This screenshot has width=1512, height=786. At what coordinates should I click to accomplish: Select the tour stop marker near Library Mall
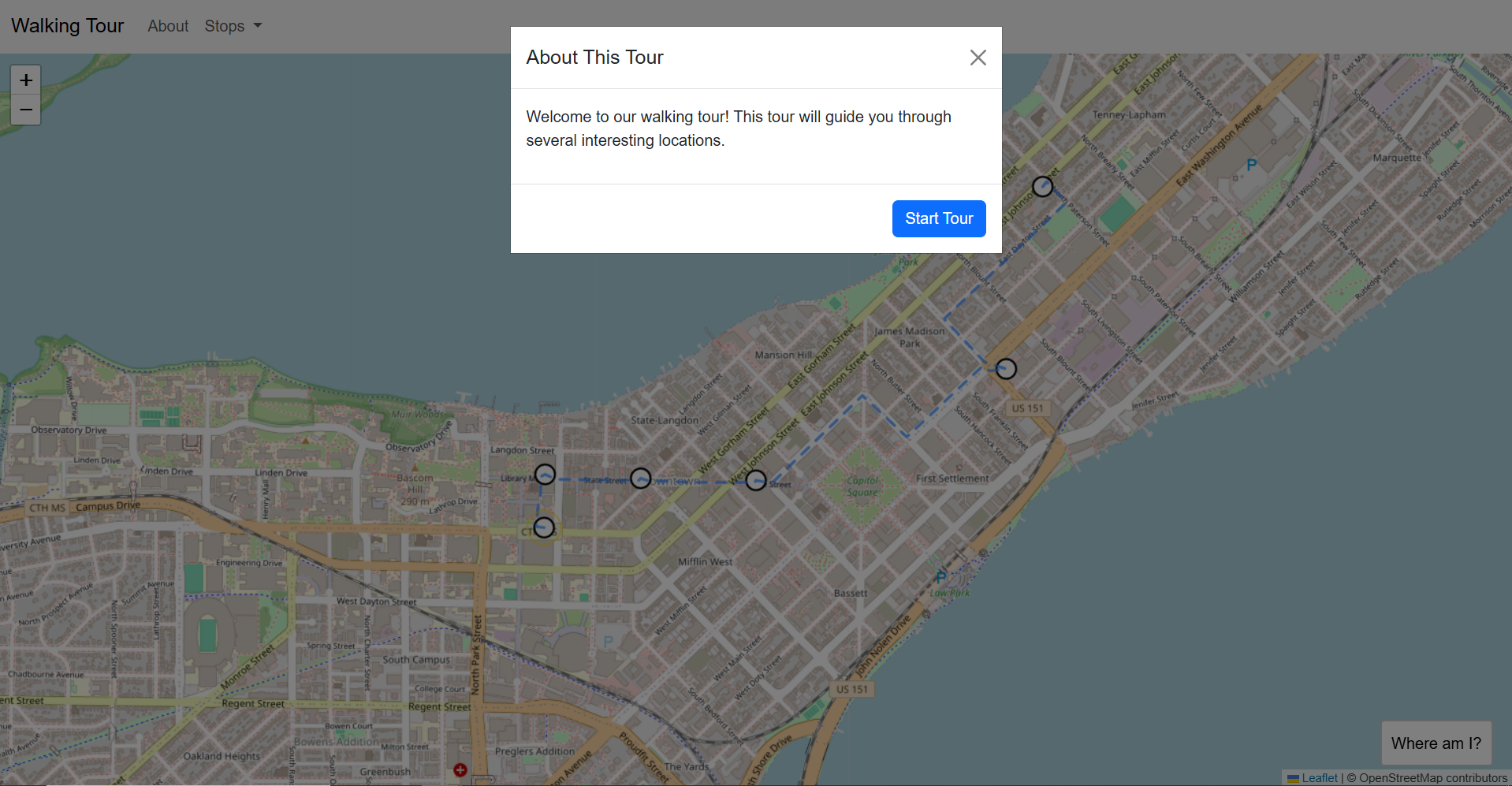coord(545,475)
